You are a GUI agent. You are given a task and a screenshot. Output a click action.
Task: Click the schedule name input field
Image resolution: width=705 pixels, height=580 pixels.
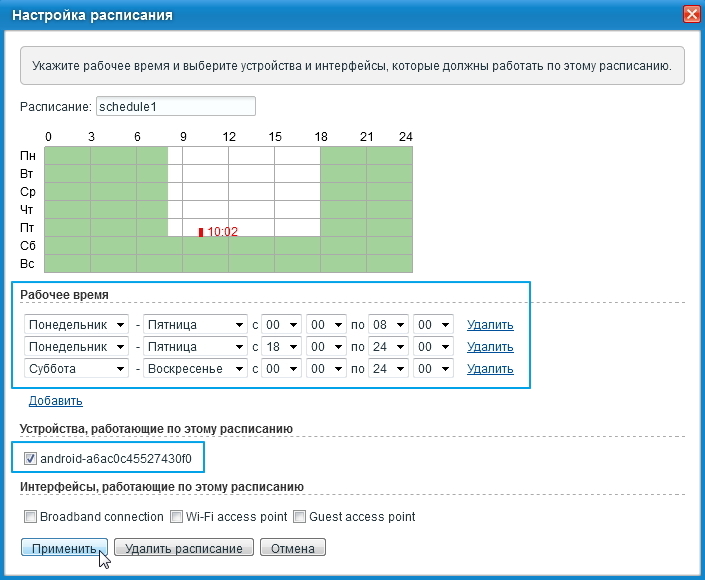(175, 107)
